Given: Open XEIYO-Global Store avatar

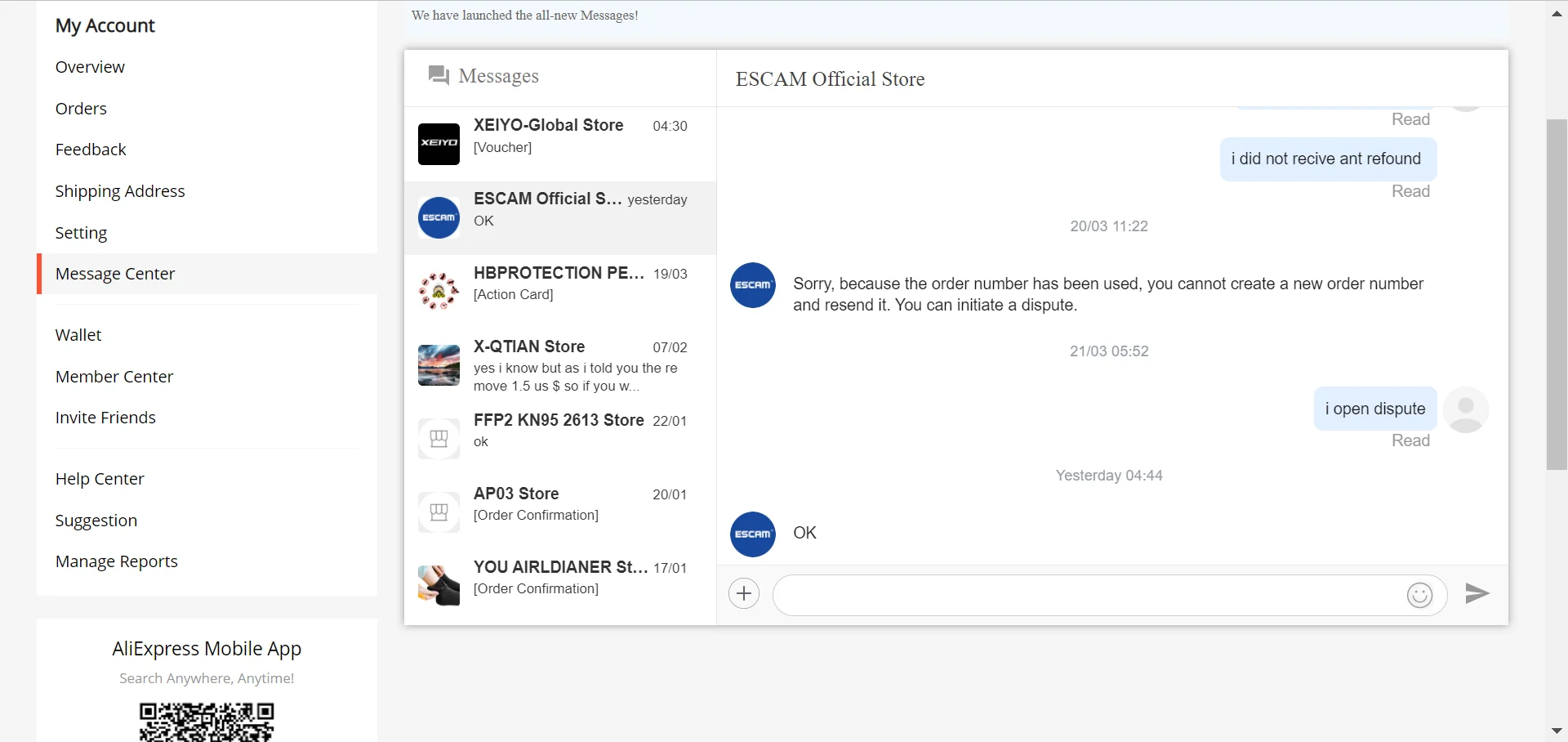Looking at the screenshot, I should (439, 144).
